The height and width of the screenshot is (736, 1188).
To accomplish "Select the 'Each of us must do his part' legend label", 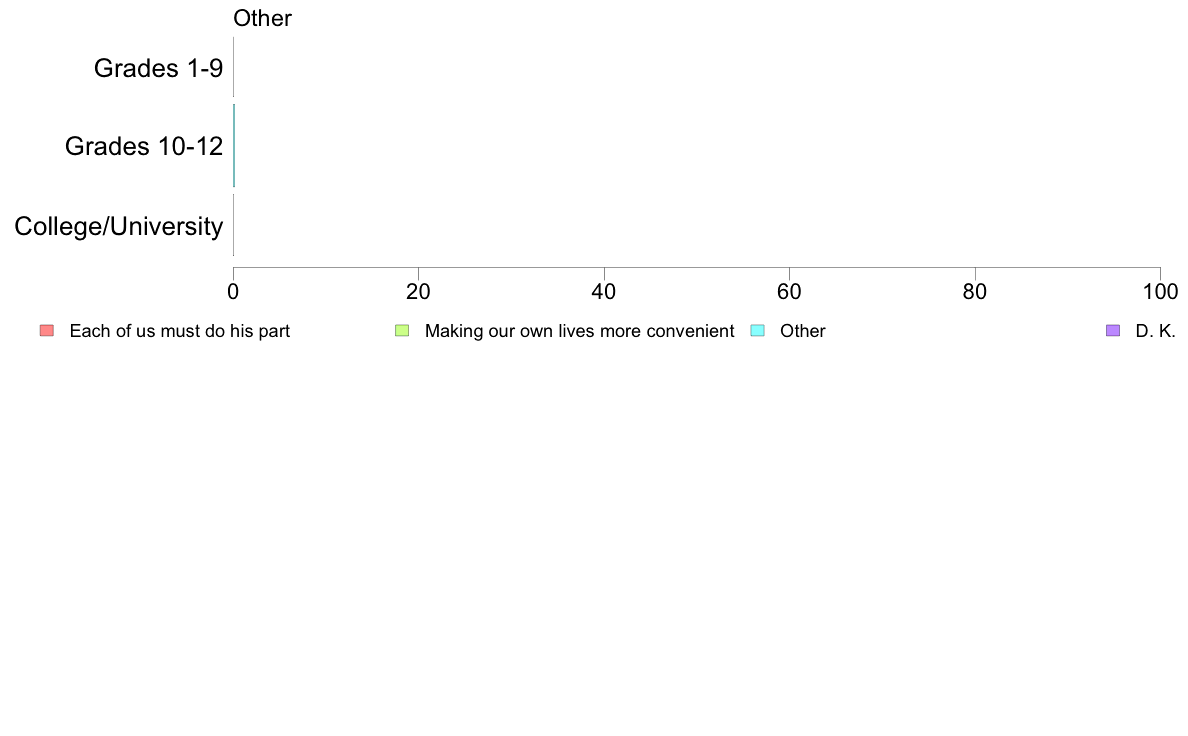I will point(180,331).
